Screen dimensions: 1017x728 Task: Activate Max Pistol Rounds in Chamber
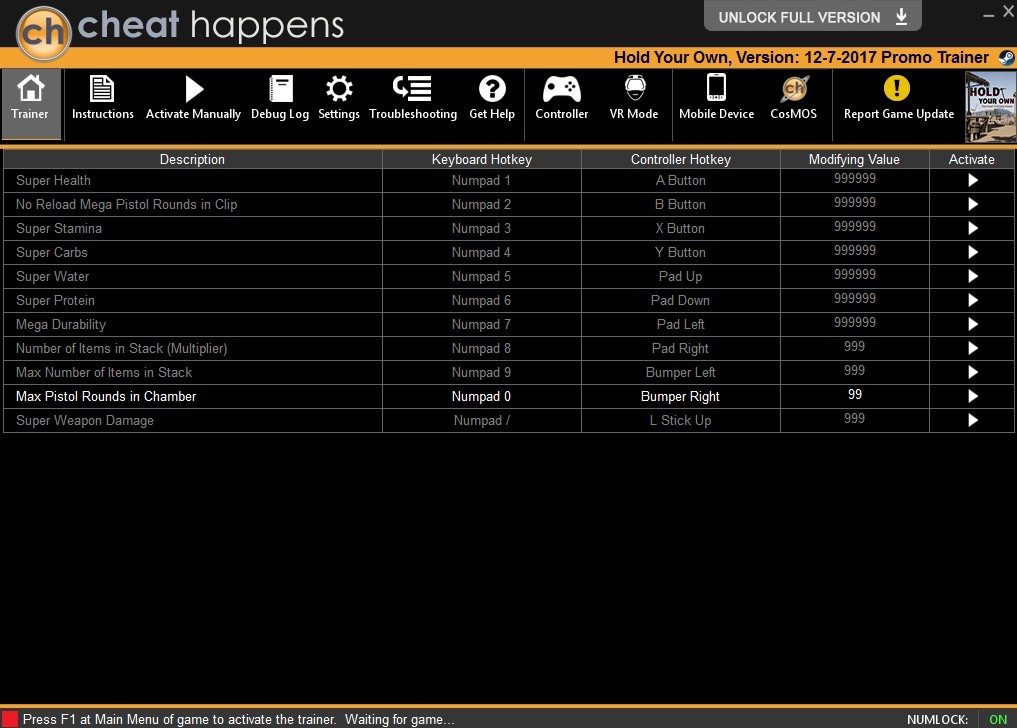tap(972, 396)
